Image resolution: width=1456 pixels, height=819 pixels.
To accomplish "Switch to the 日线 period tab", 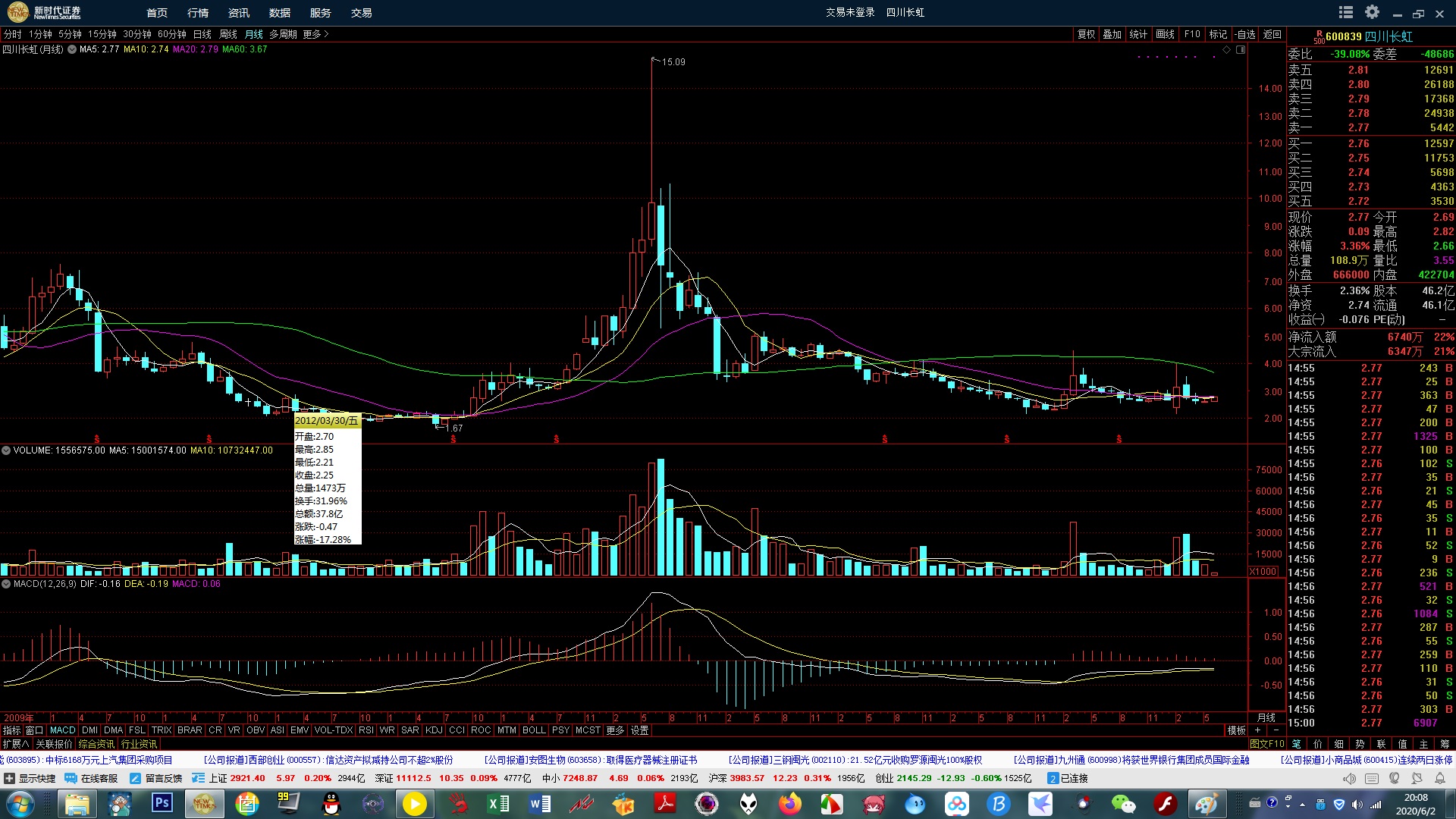I will click(202, 34).
